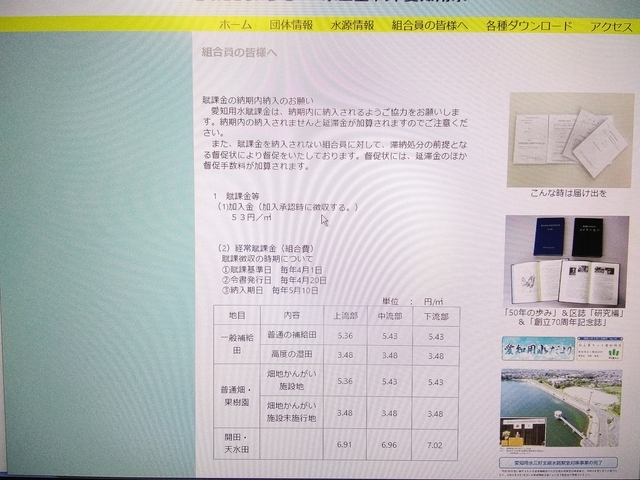Click the value 6.91 in the 開田・天水田 row
The height and width of the screenshot is (480, 640).
pyautogui.click(x=344, y=444)
